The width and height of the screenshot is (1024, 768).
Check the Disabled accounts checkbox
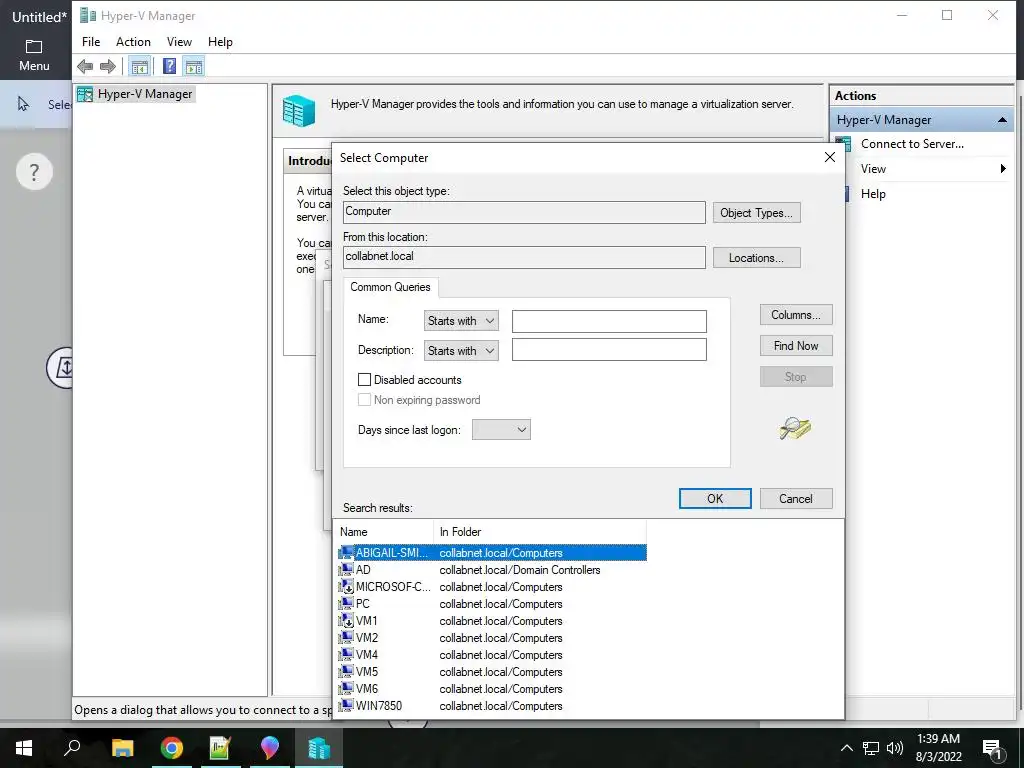click(364, 379)
